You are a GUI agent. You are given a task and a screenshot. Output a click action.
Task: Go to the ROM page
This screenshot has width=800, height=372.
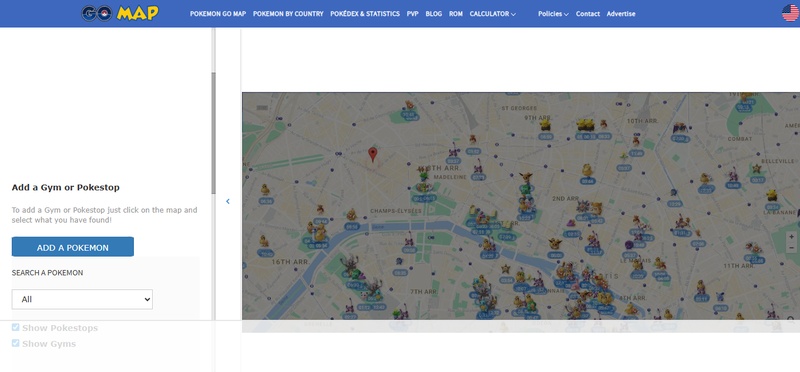[x=456, y=14]
